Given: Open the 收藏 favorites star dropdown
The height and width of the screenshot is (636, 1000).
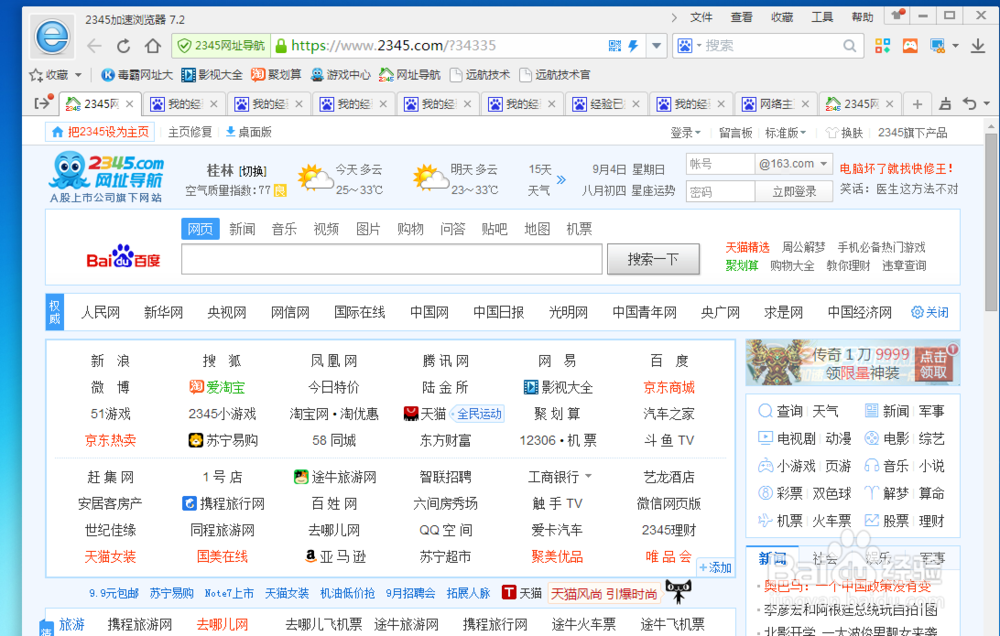Looking at the screenshot, I should coord(55,75).
